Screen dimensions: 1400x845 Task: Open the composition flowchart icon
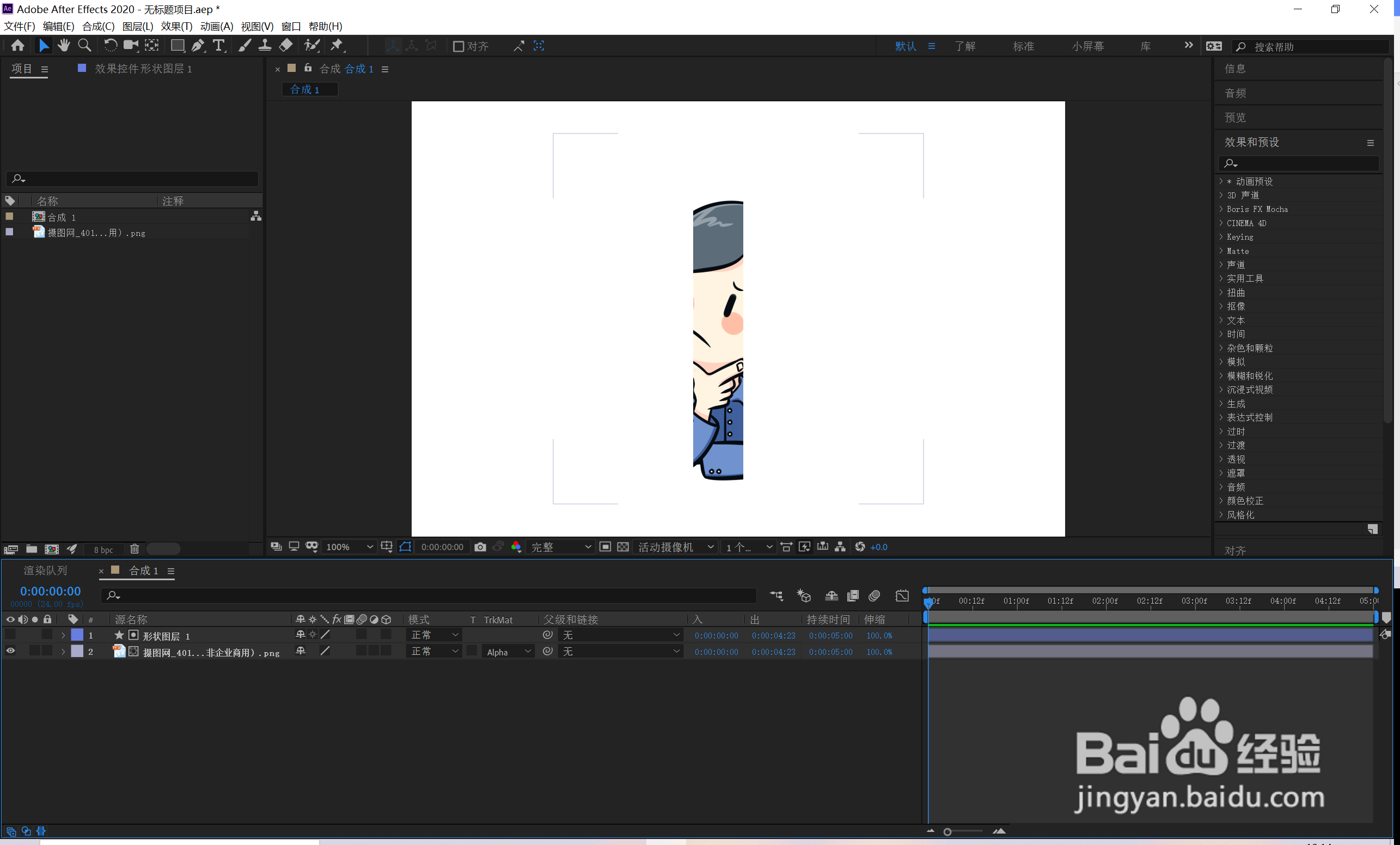[x=840, y=546]
